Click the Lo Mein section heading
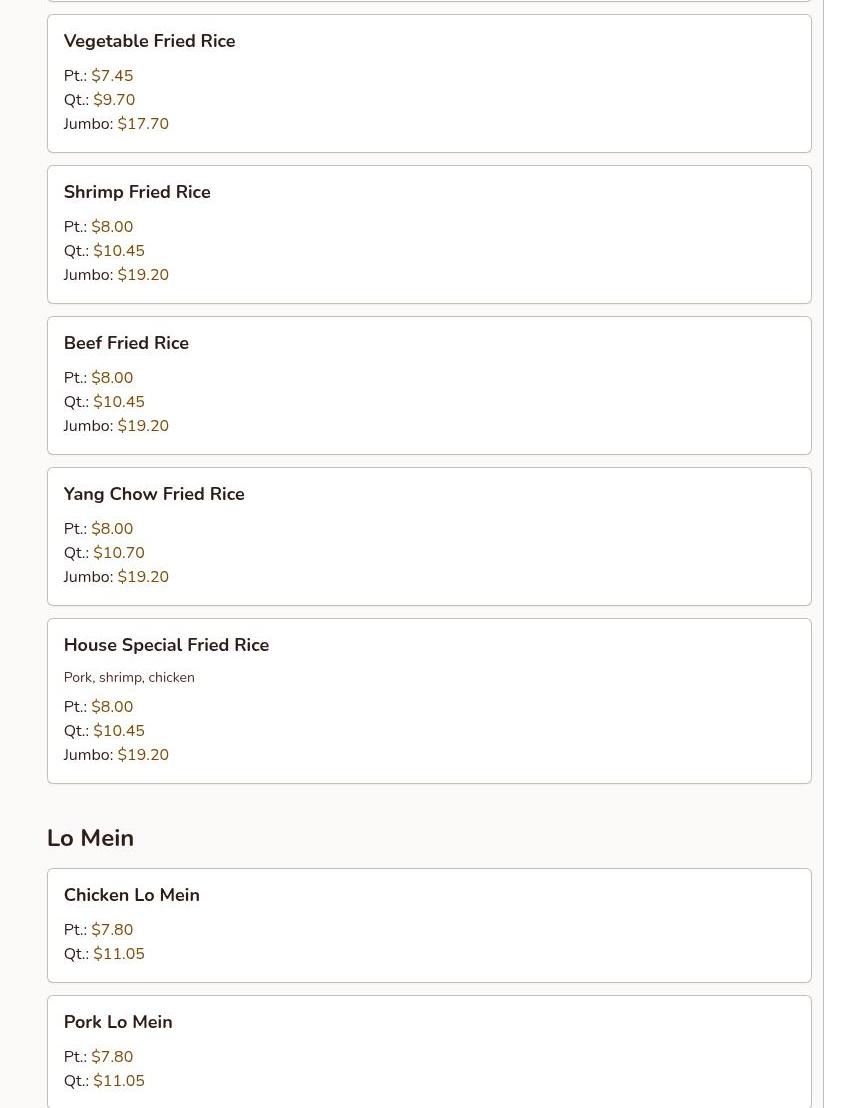 tap(90, 838)
